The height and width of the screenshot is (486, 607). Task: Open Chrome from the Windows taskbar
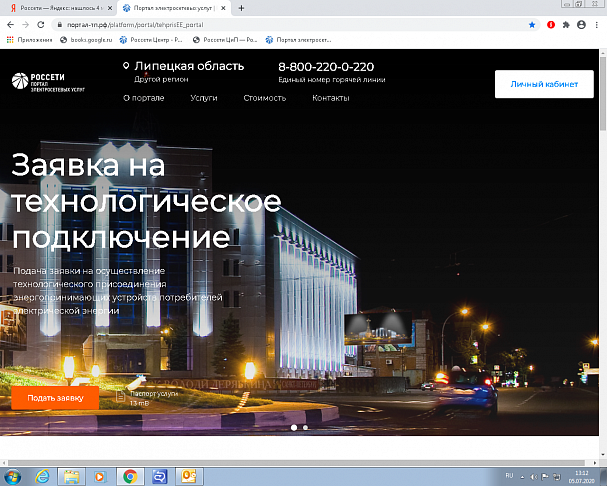[x=130, y=476]
